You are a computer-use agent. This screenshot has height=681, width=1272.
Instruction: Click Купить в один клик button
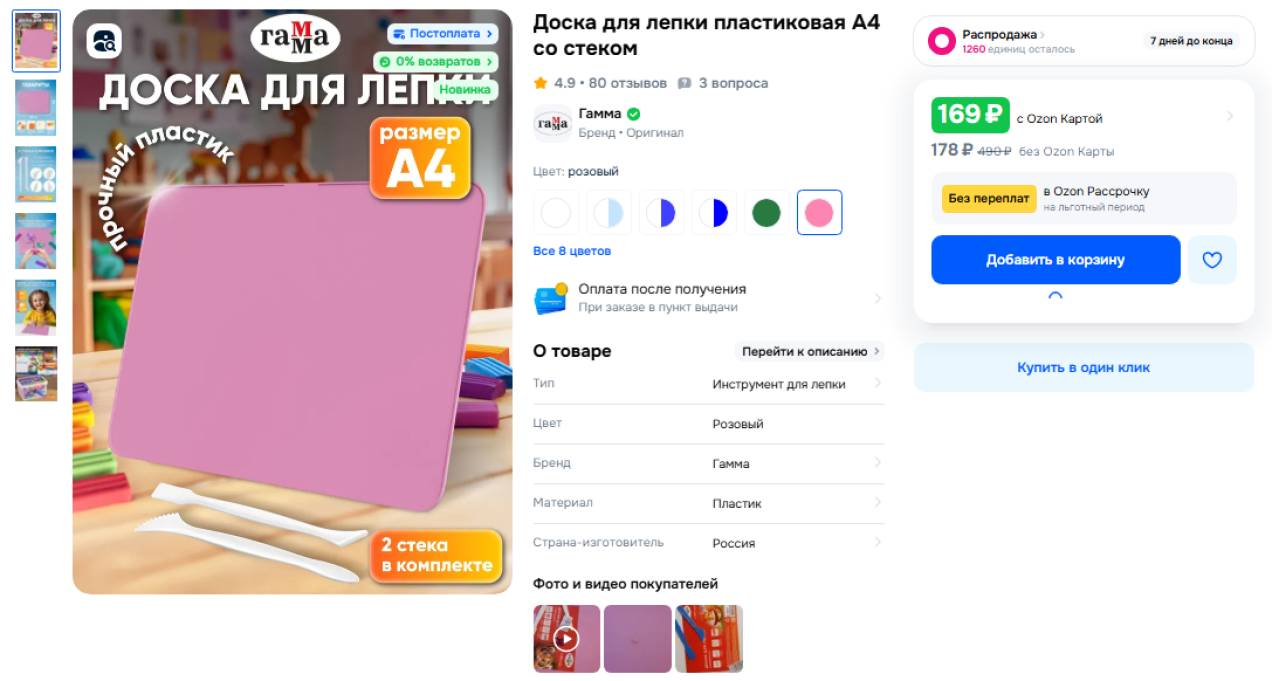point(1084,367)
